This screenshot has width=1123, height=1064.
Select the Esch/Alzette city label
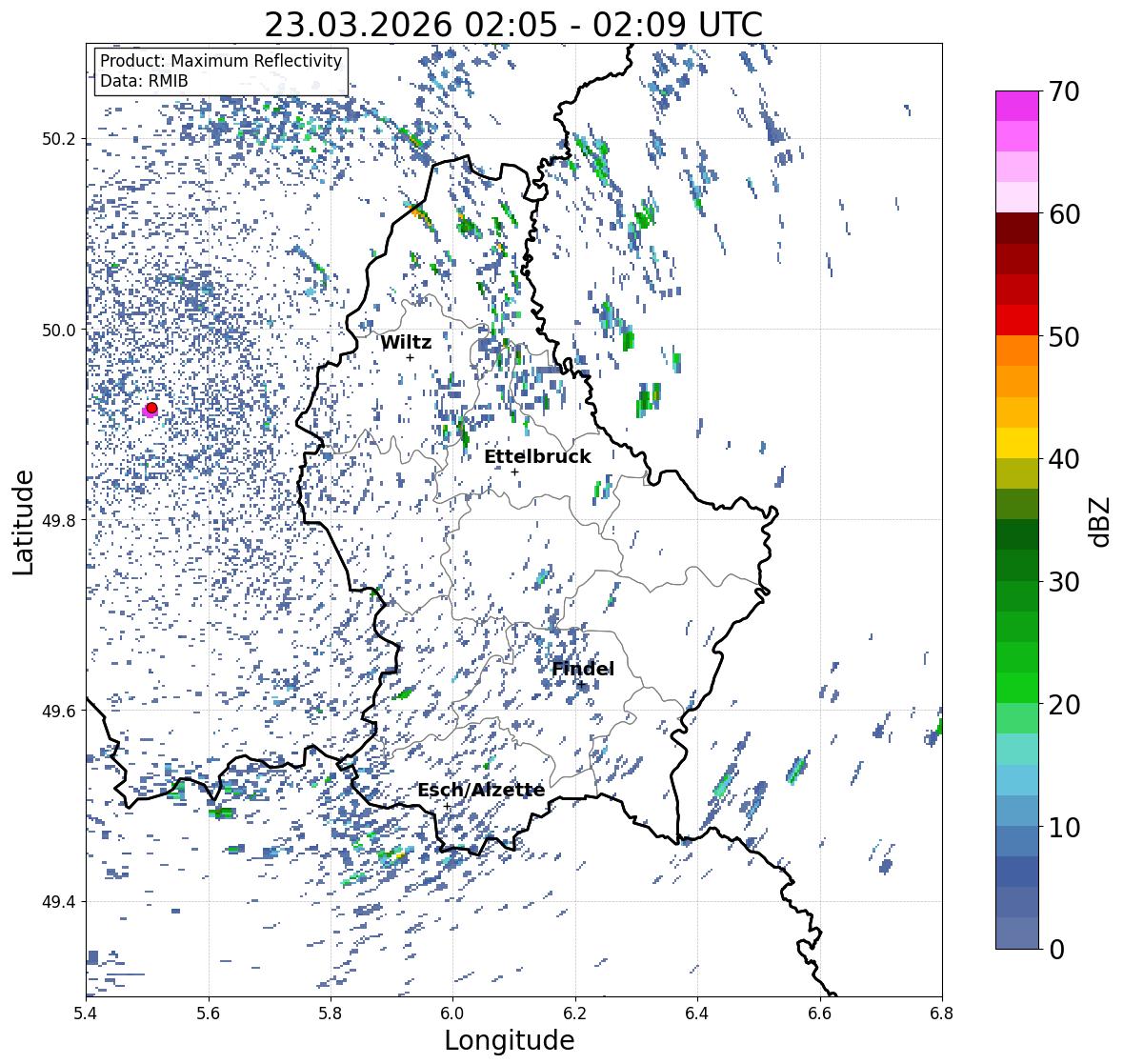481,790
